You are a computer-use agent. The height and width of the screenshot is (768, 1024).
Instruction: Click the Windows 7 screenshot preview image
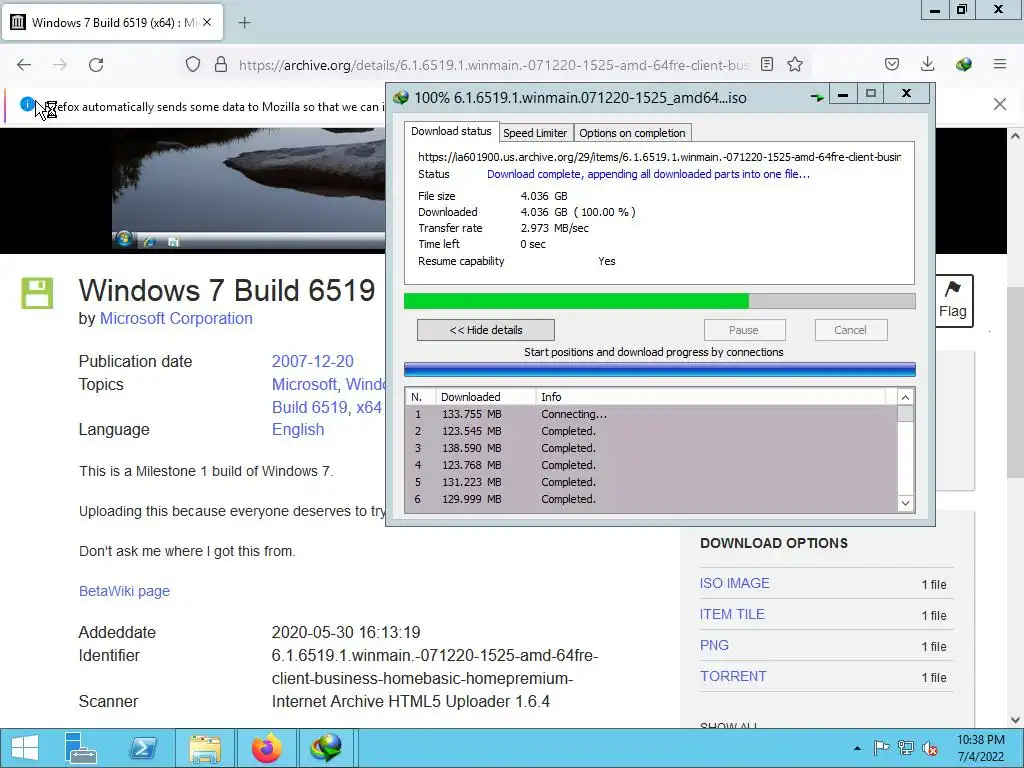(248, 189)
